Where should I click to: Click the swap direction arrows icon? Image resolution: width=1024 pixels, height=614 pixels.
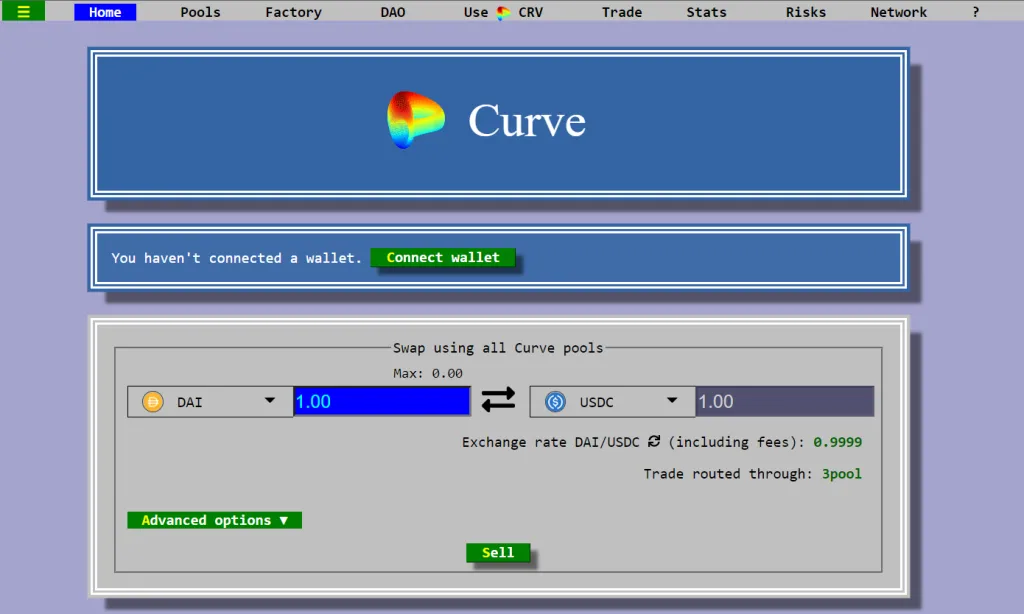(498, 400)
